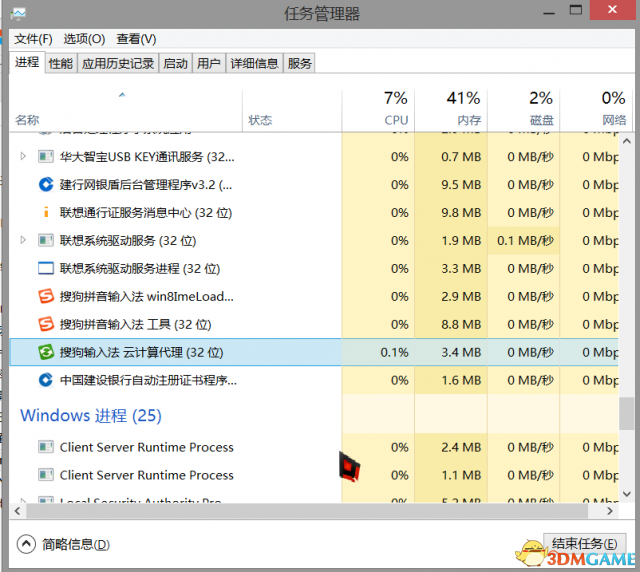Select the 联想系统驱动服务进程 (32 位) row
Image resolution: width=640 pixels, height=572 pixels.
coord(314,268)
